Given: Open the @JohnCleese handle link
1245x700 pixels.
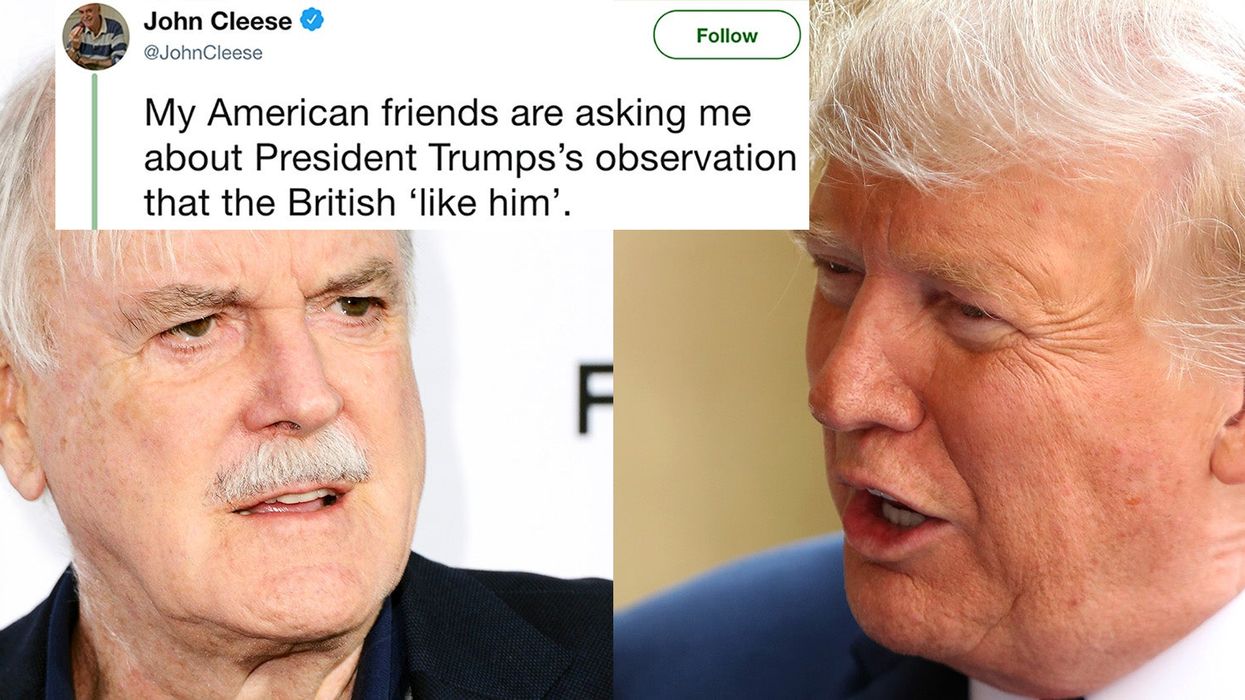Looking at the screenshot, I should coord(203,53).
